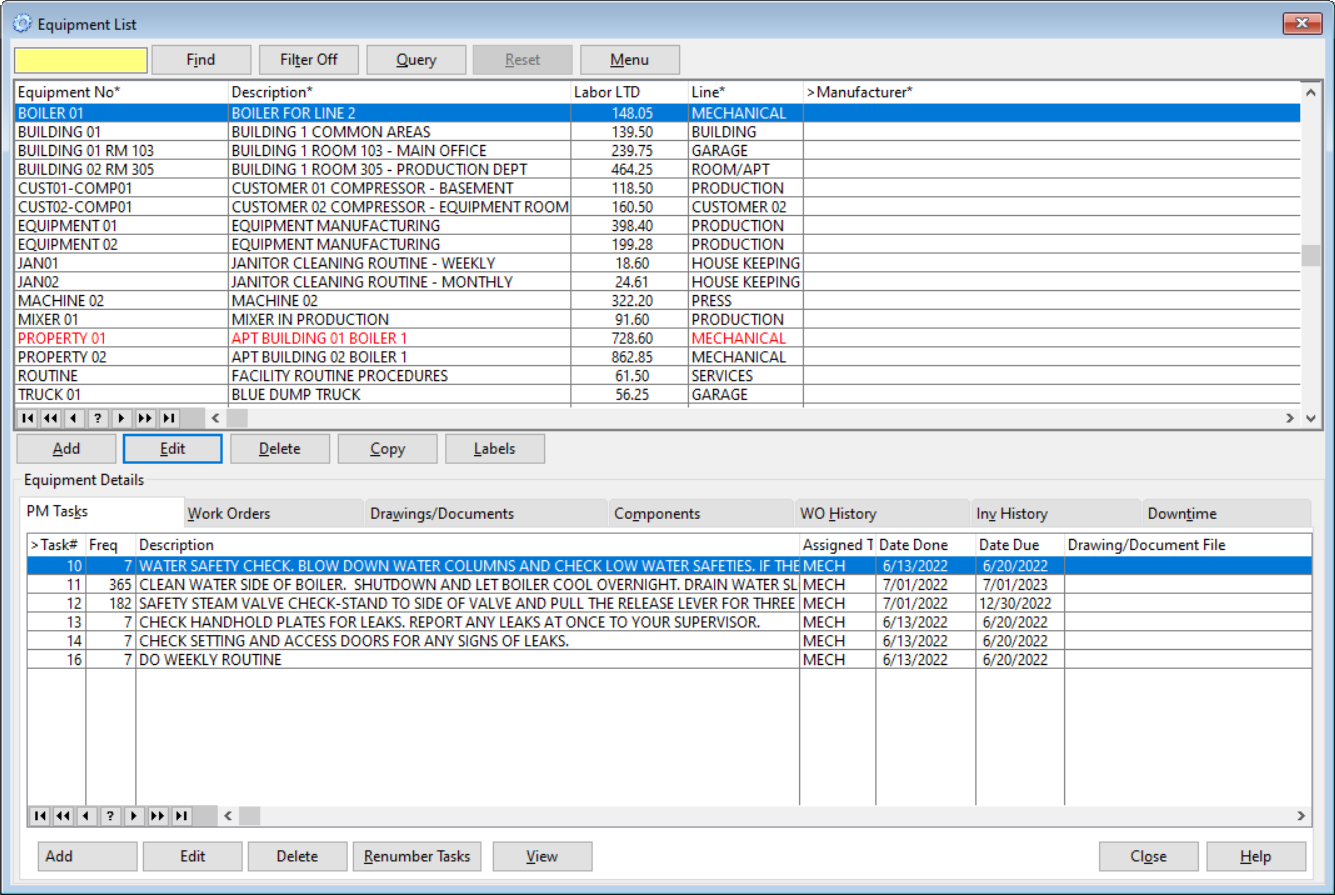The height and width of the screenshot is (895, 1335).
Task: Click the Copy button for equipment
Action: [x=387, y=448]
